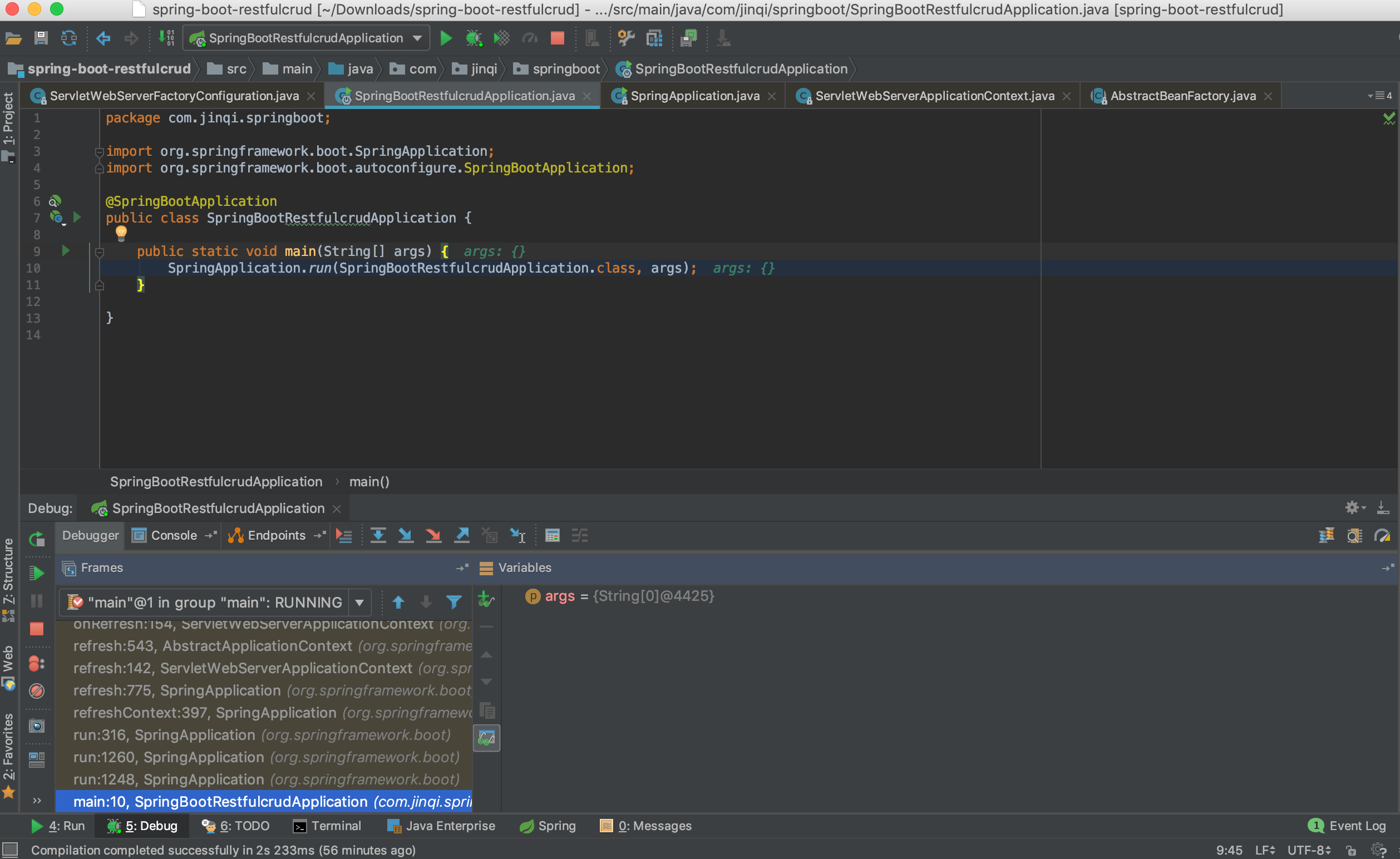The width and height of the screenshot is (1400, 859).
Task: Click the gauge profiler icon in debug toolbar
Action: coord(1382,535)
